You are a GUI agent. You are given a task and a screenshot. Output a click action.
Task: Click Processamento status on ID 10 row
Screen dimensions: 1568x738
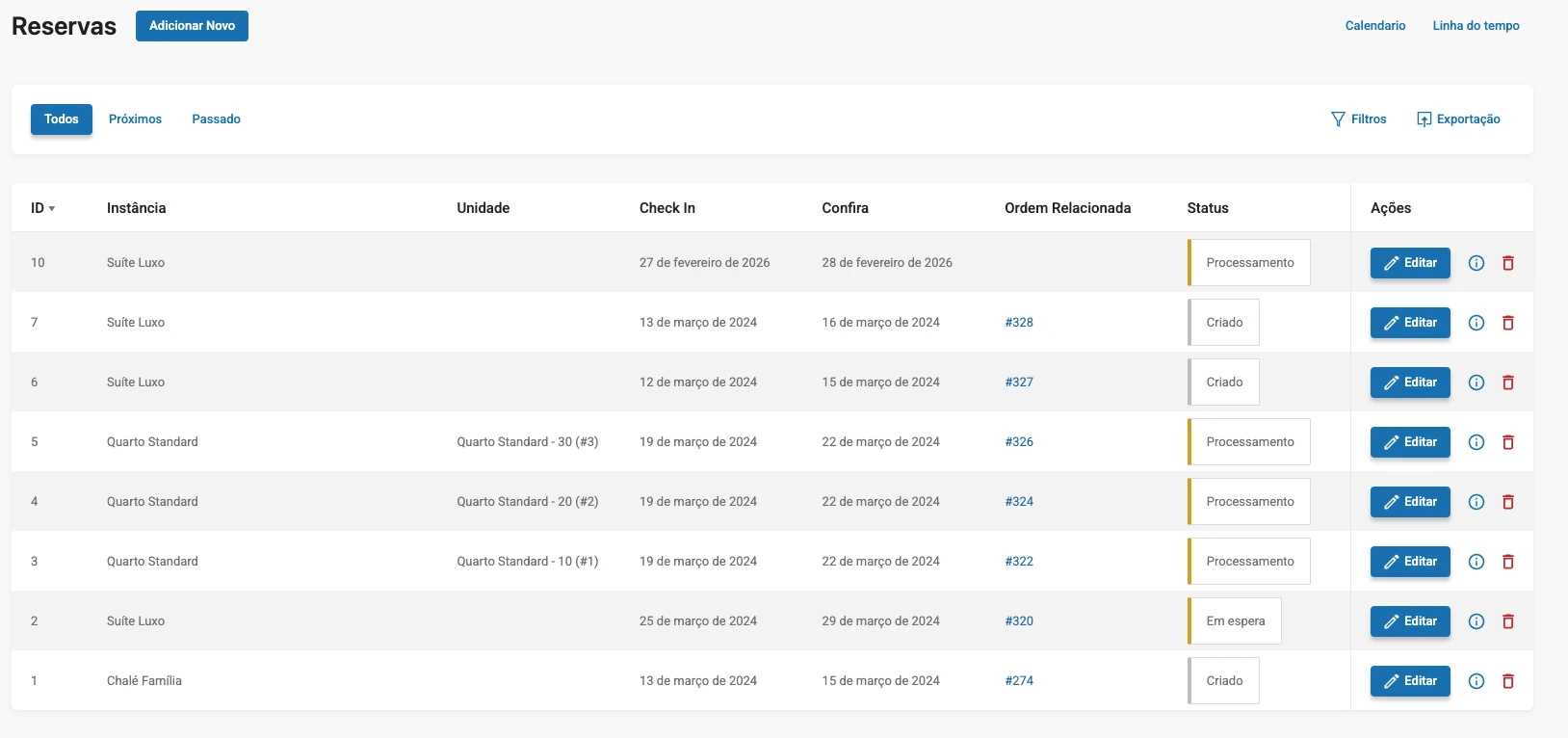pos(1249,263)
